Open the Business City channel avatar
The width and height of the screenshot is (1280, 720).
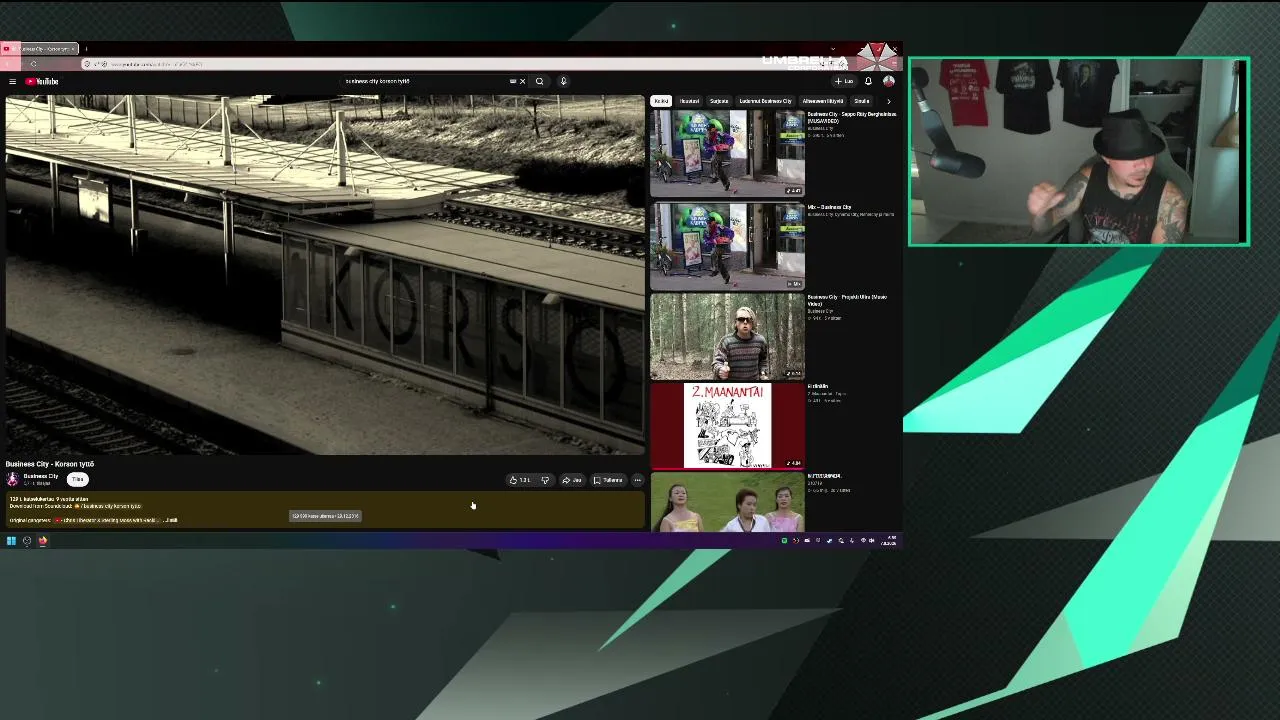click(x=13, y=479)
